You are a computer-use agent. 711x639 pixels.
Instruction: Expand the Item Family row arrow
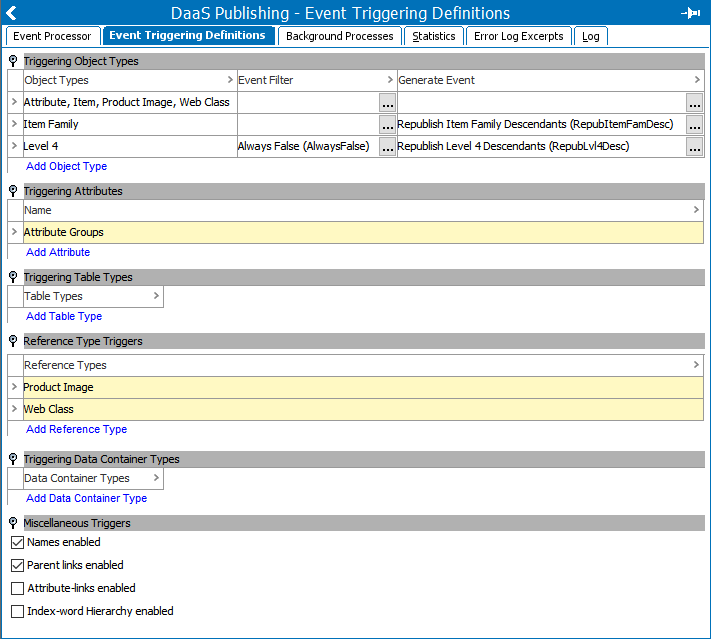click(15, 124)
